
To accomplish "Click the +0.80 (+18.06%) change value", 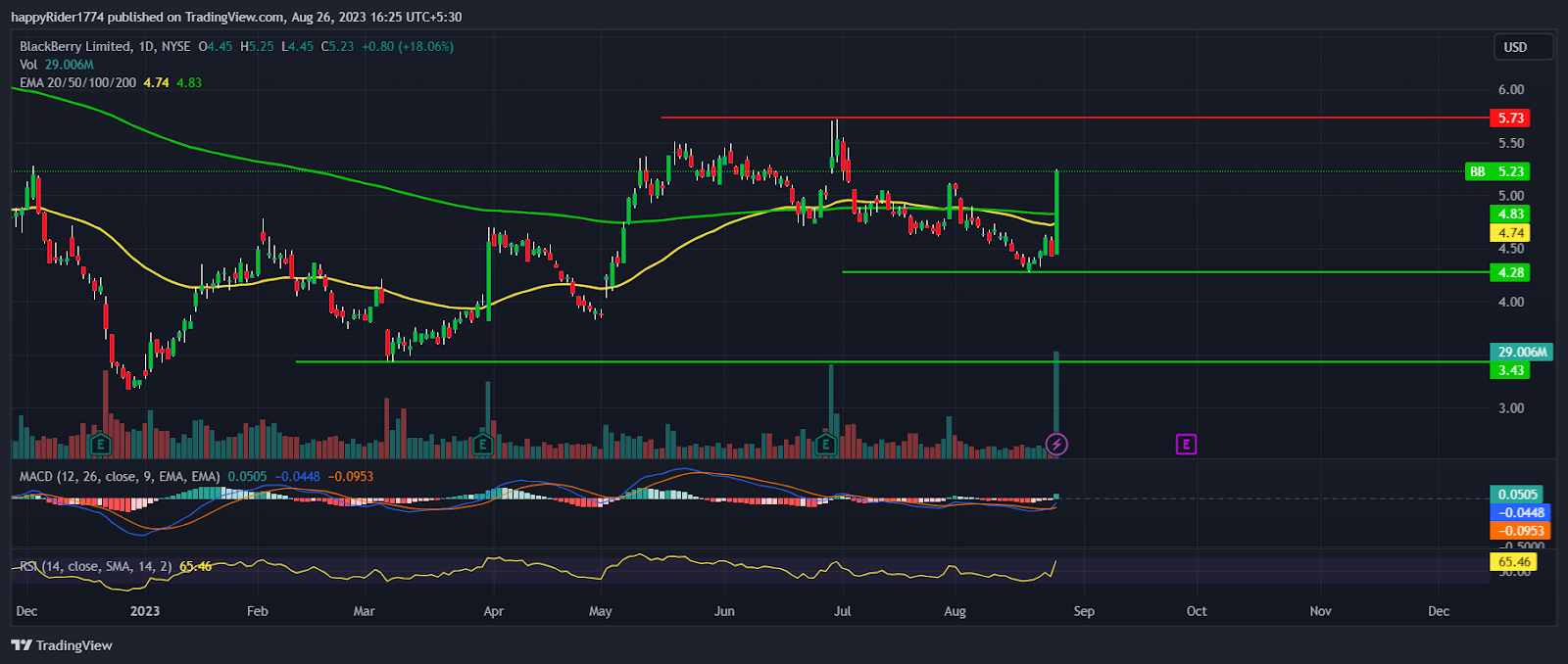I will [408, 46].
